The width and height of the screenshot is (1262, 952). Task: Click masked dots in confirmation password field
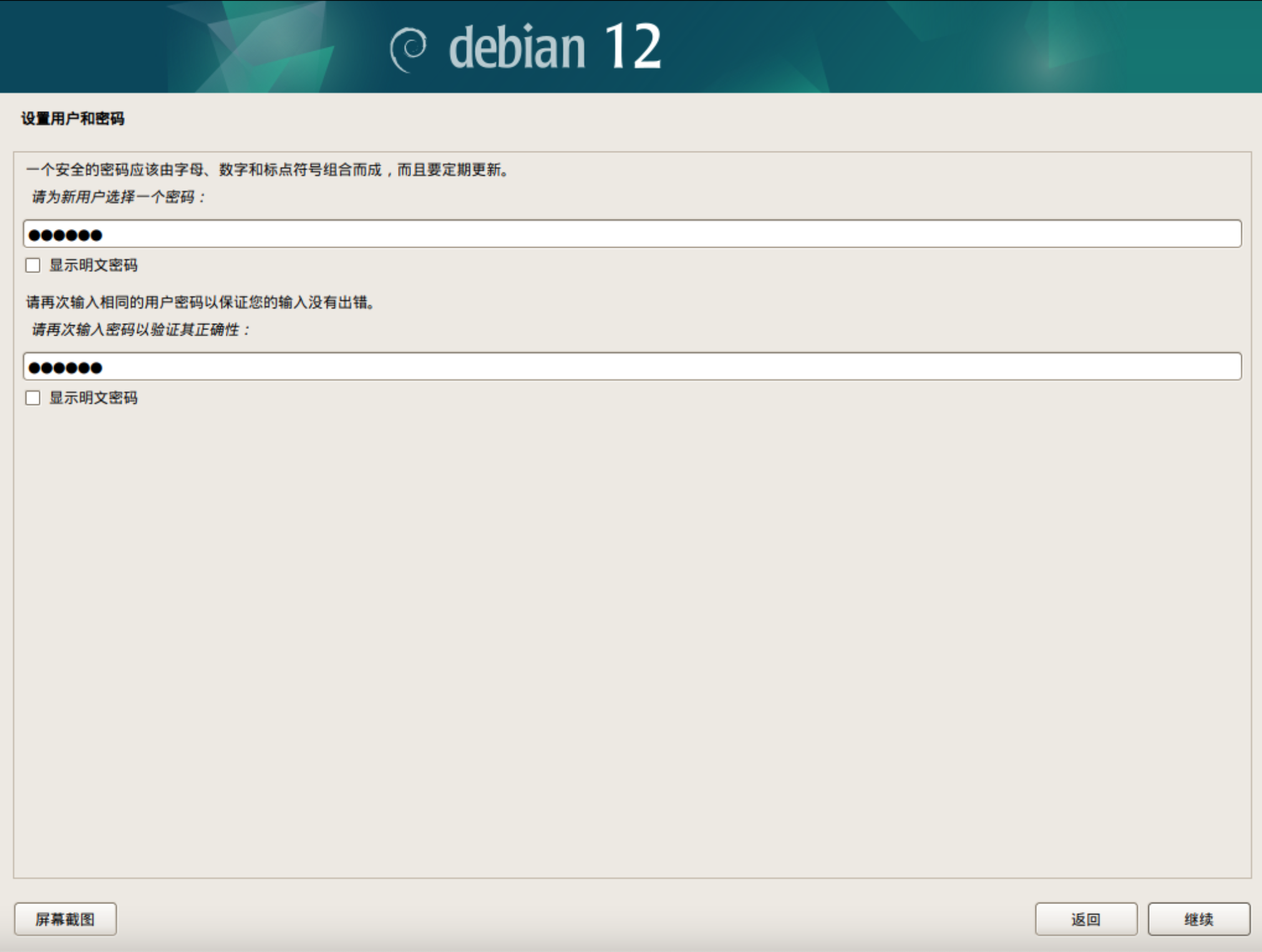66,368
